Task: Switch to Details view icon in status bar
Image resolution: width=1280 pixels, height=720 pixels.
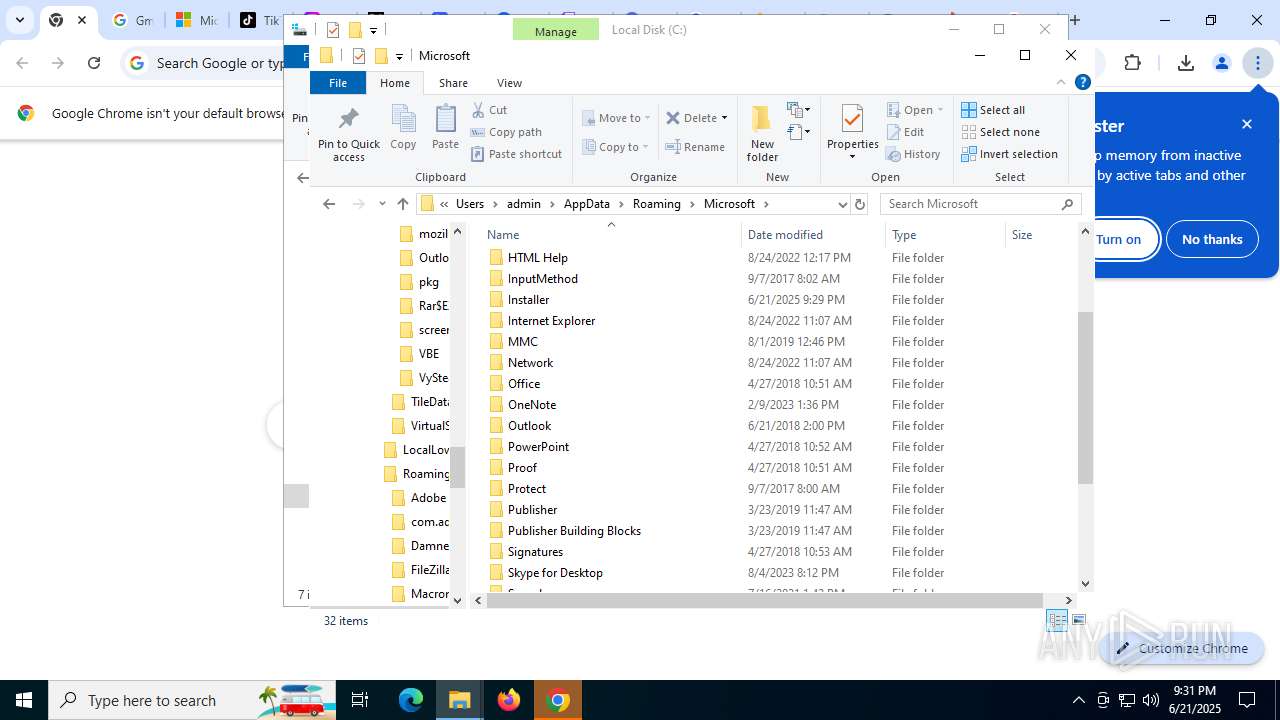Action: pyautogui.click(x=1056, y=621)
